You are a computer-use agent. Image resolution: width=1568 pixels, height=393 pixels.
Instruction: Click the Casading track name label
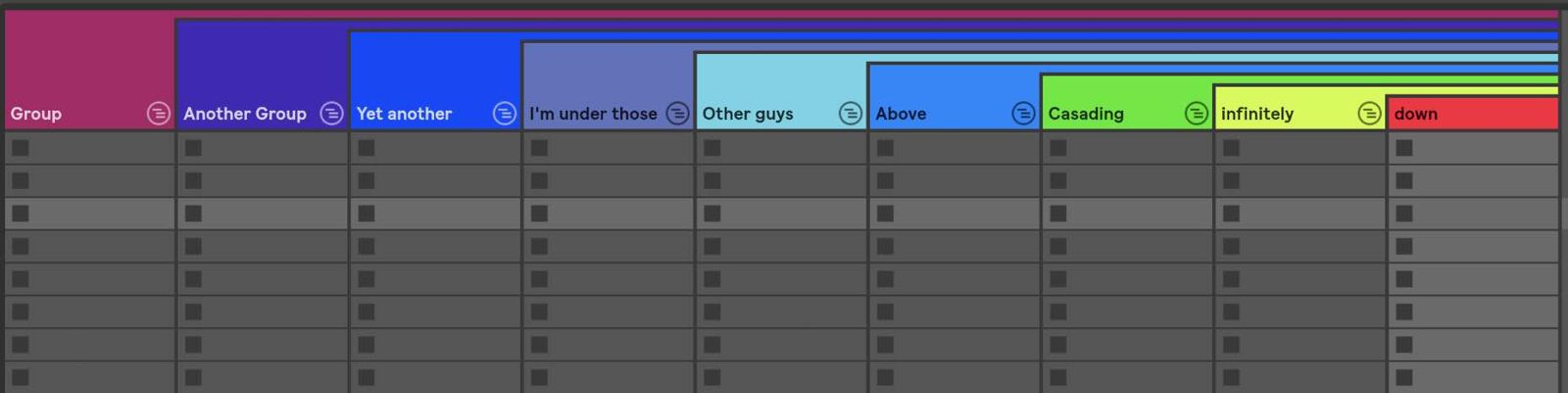pos(1086,114)
